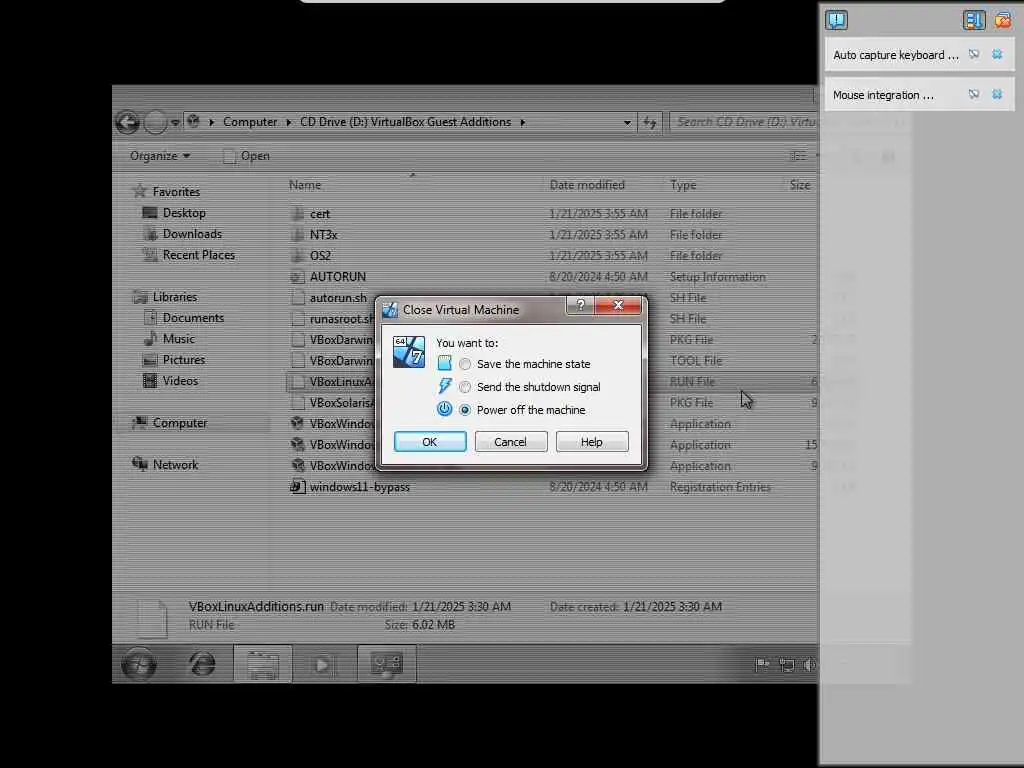Select the cert folder
The width and height of the screenshot is (1024, 768).
(311, 214)
